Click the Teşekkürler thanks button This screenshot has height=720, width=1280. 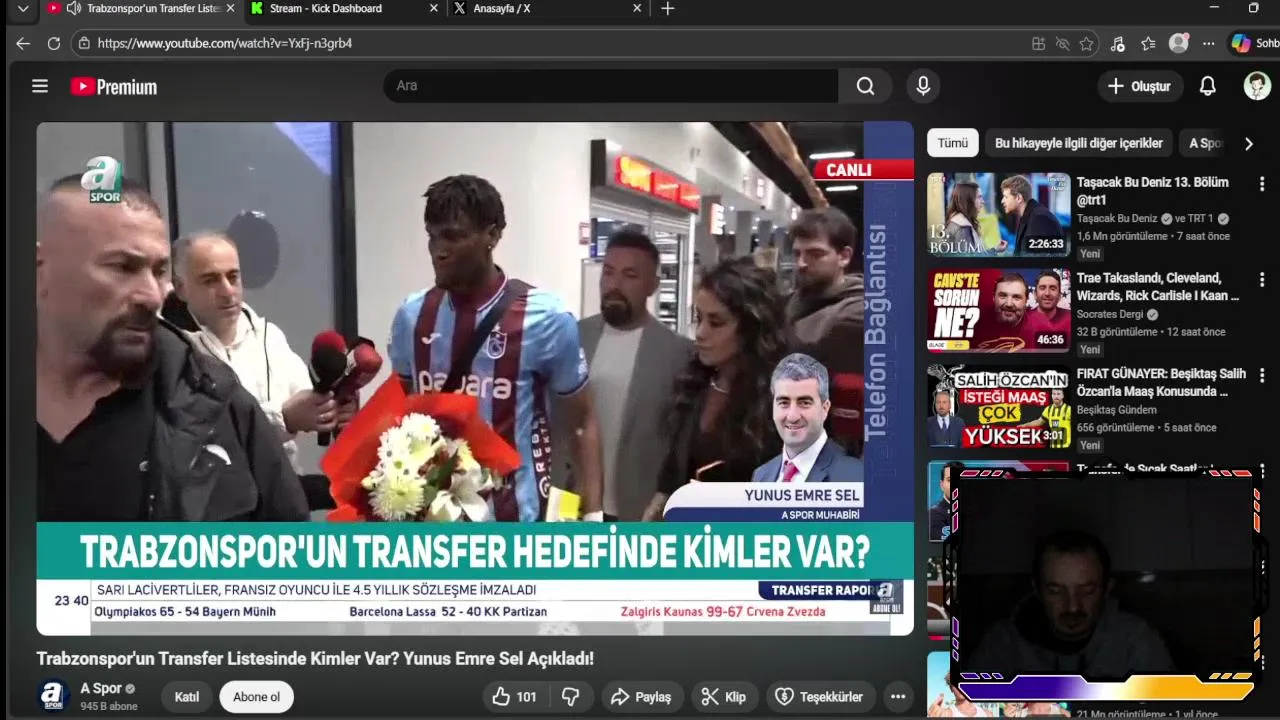(x=819, y=697)
